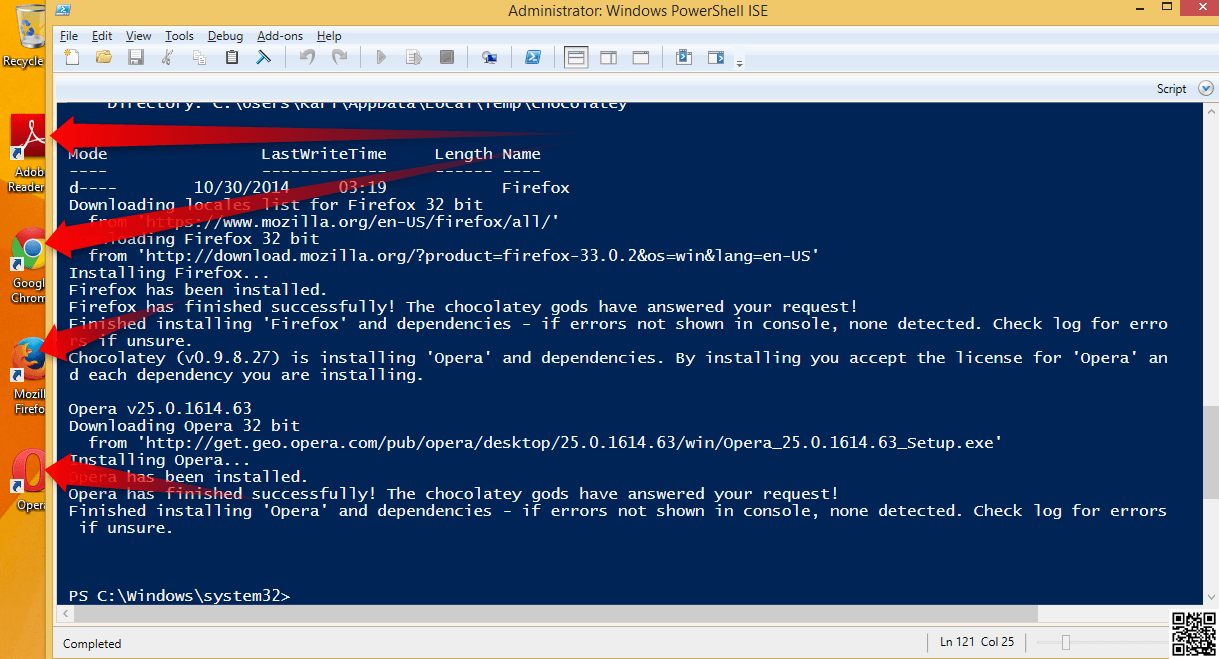1219x659 pixels.
Task: Click the 'Firefox has been installed.' line
Action: point(198,290)
